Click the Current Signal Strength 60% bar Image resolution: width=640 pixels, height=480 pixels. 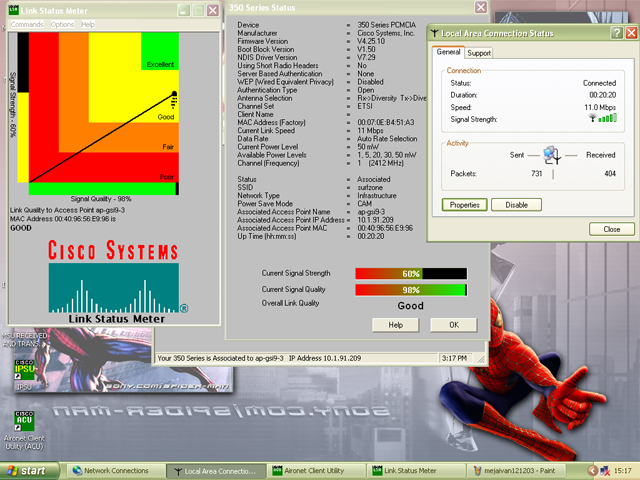410,273
